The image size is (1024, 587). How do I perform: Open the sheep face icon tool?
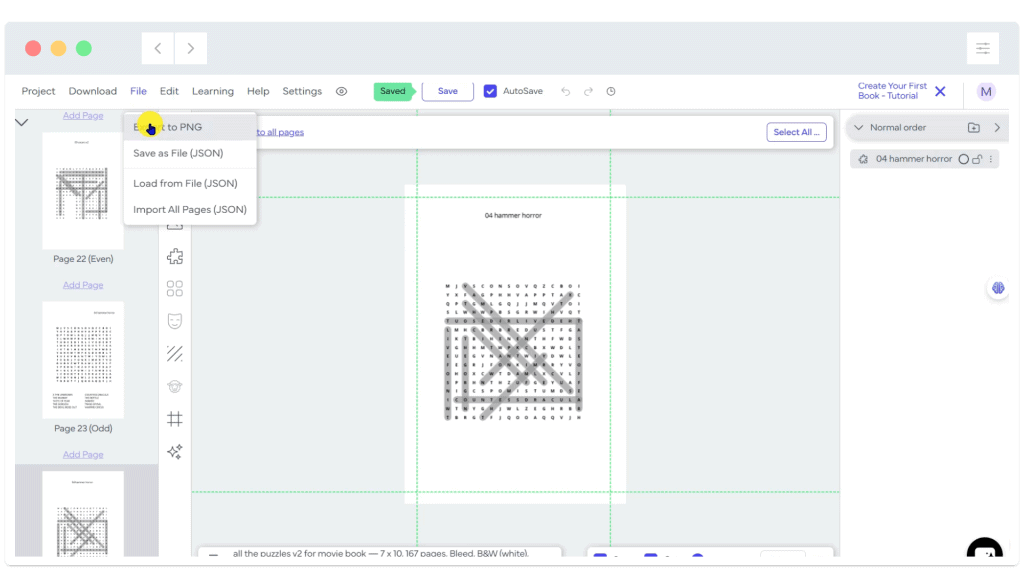coord(174,387)
